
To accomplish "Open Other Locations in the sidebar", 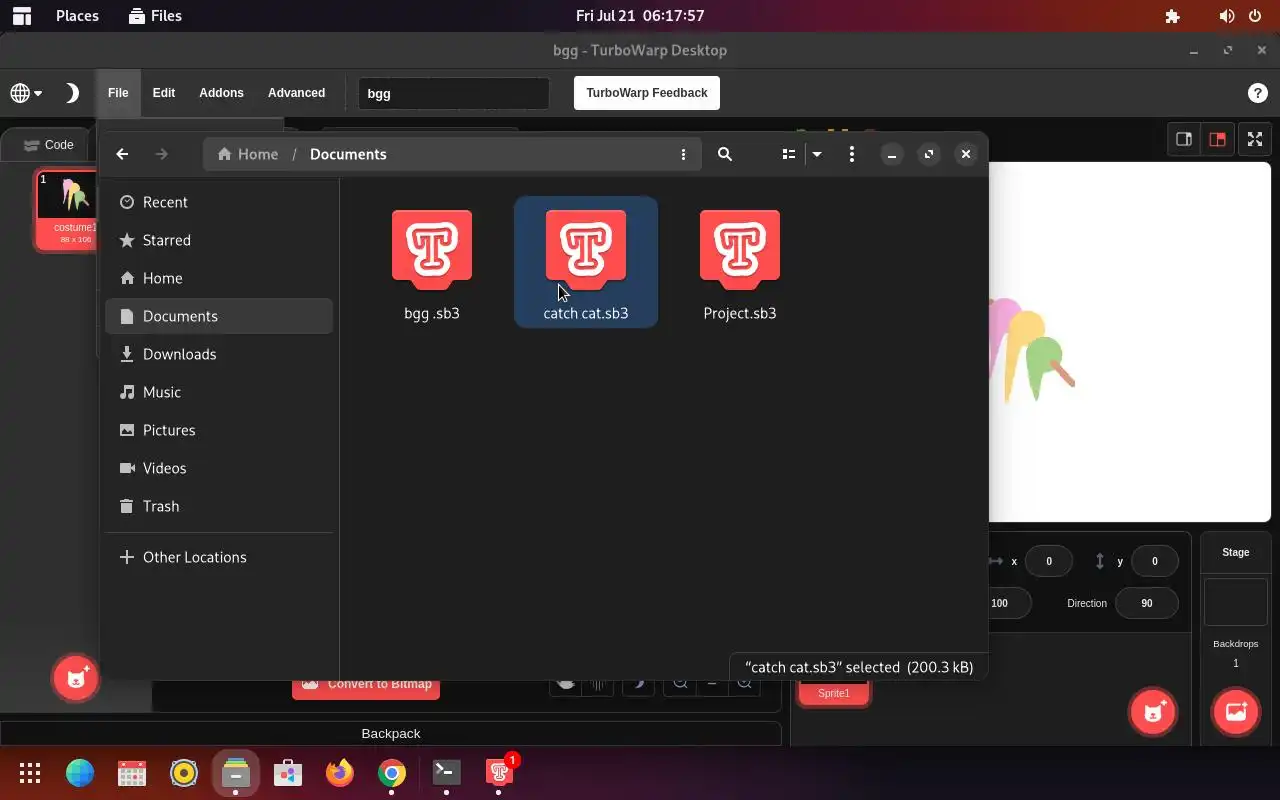I will coord(219,557).
